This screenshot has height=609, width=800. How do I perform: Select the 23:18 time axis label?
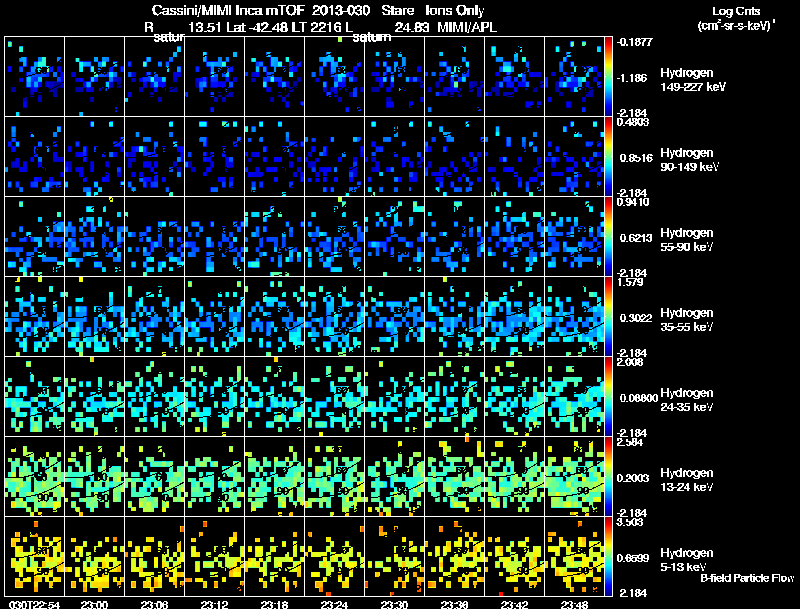click(x=274, y=605)
